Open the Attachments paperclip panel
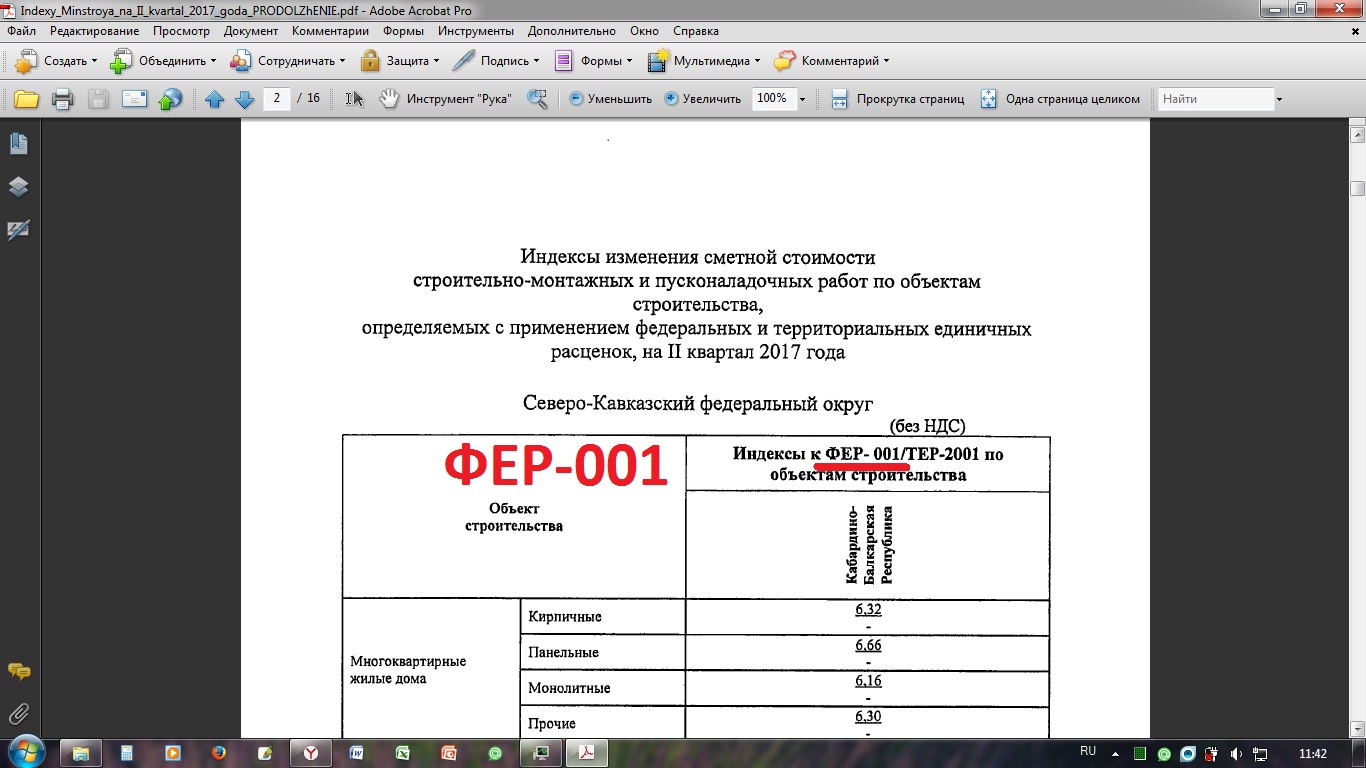 click(18, 714)
